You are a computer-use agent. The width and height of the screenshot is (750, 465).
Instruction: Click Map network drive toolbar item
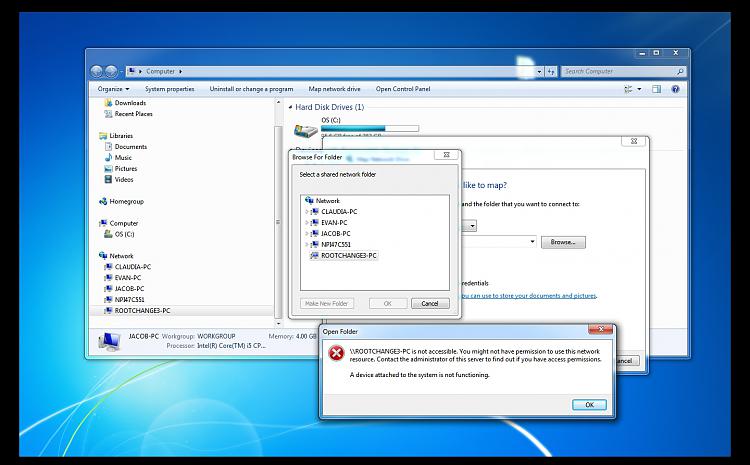pyautogui.click(x=334, y=89)
